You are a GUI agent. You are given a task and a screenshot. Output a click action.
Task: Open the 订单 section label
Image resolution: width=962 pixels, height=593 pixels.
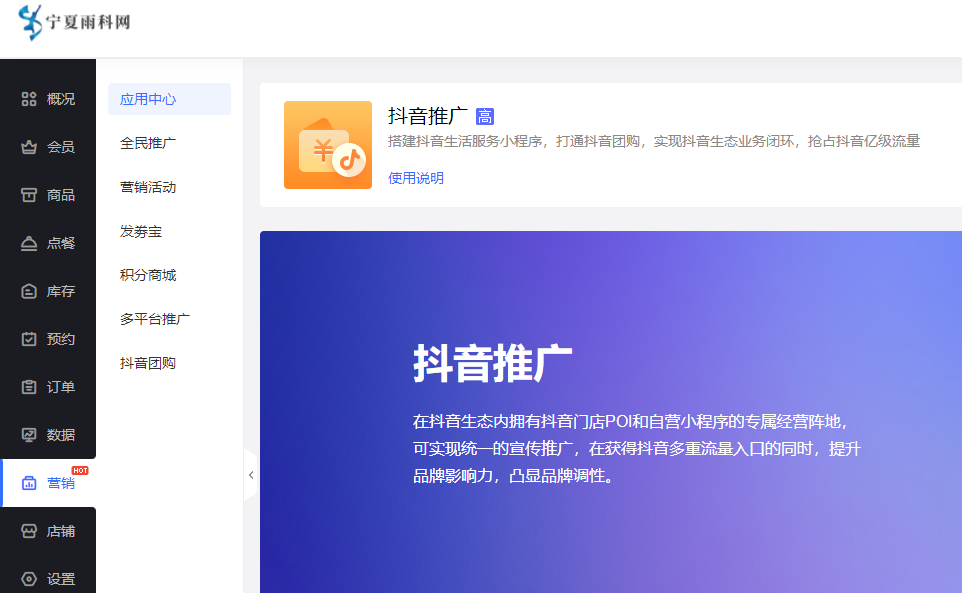[61, 387]
